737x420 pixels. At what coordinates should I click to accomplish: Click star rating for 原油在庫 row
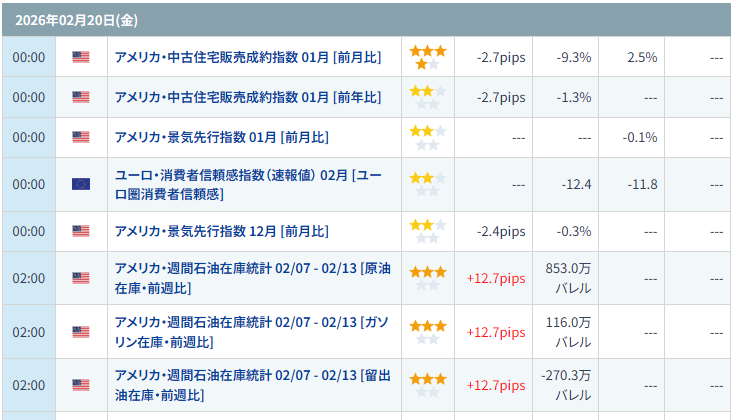[428, 278]
